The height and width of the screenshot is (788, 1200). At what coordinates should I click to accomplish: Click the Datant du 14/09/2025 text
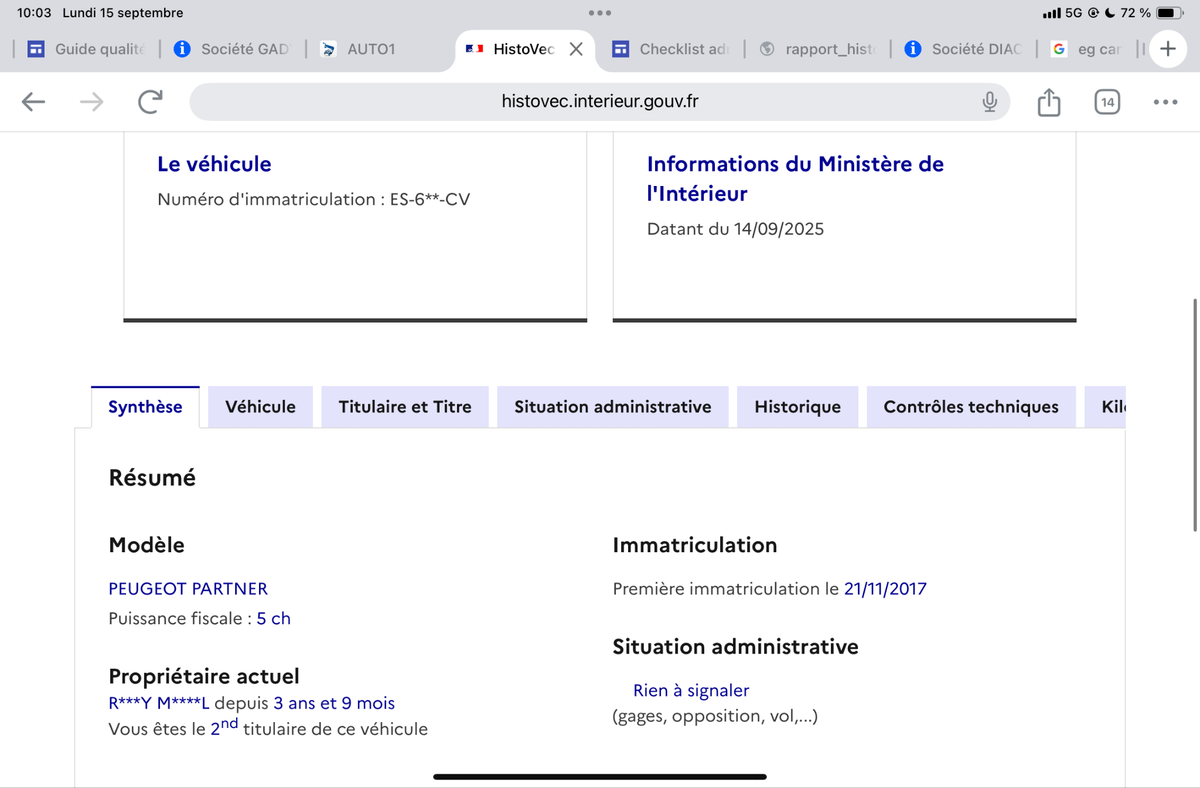click(x=735, y=229)
